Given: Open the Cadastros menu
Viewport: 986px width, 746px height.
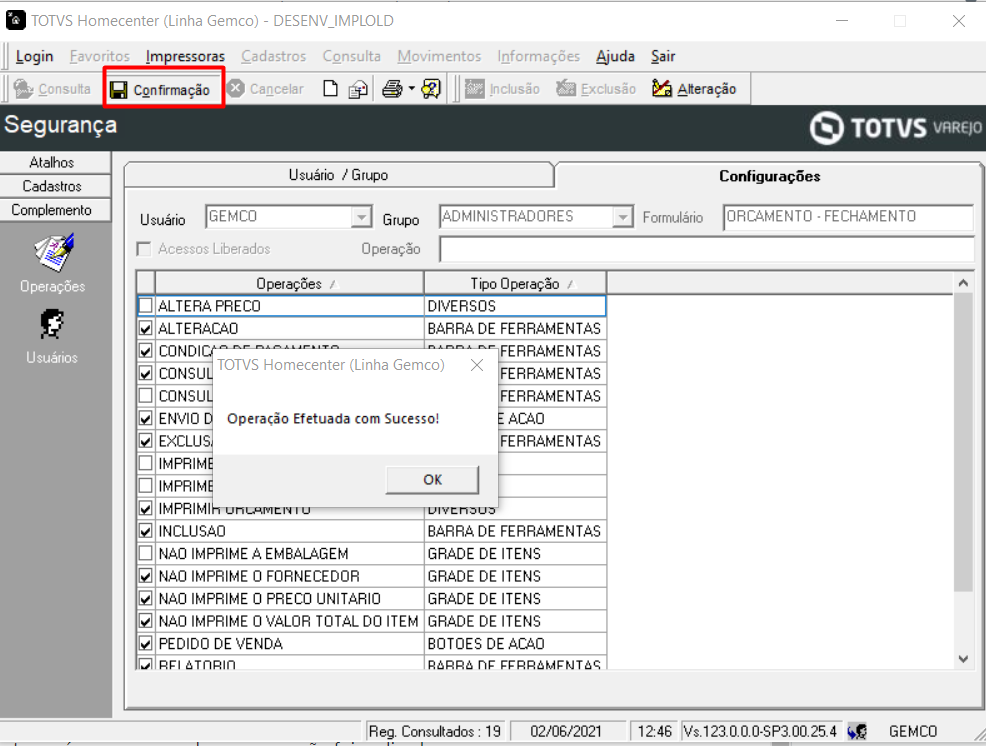Looking at the screenshot, I should 274,56.
